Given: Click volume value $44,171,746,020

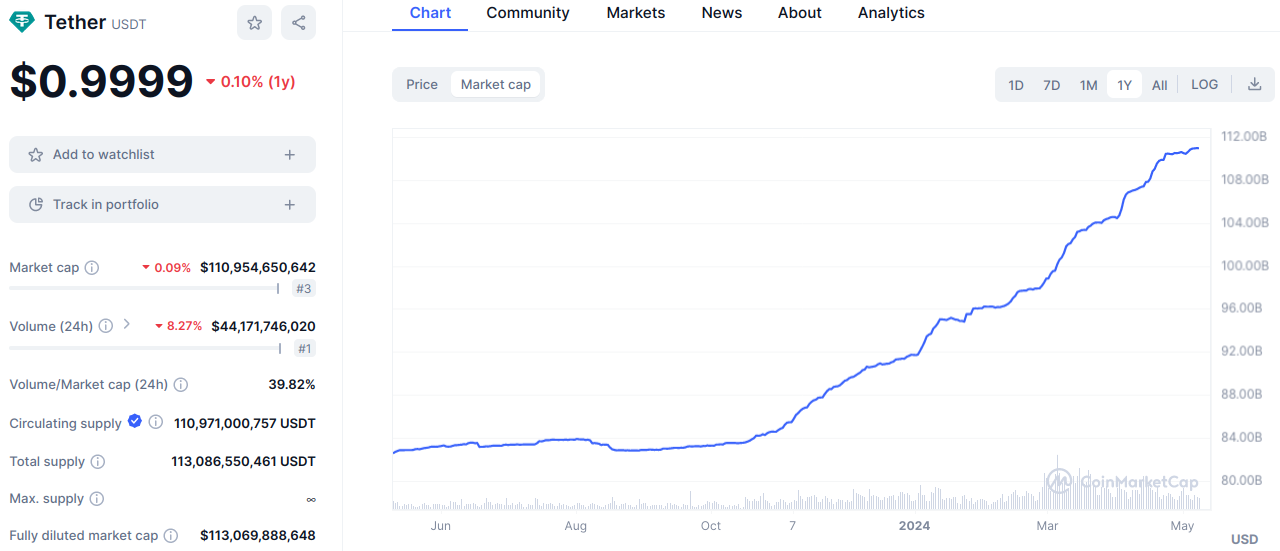Looking at the screenshot, I should click(x=264, y=326).
